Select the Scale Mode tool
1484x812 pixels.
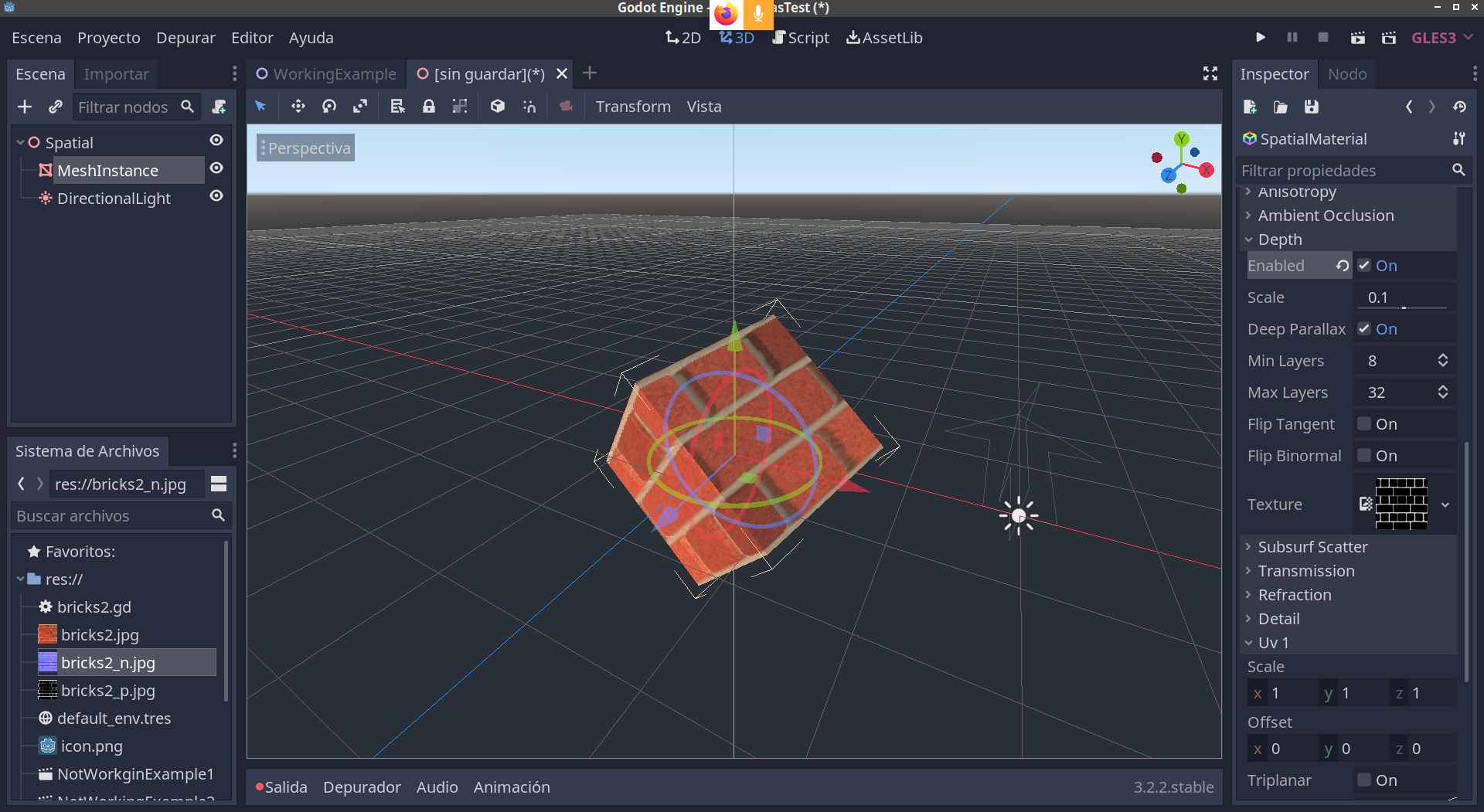[360, 107]
